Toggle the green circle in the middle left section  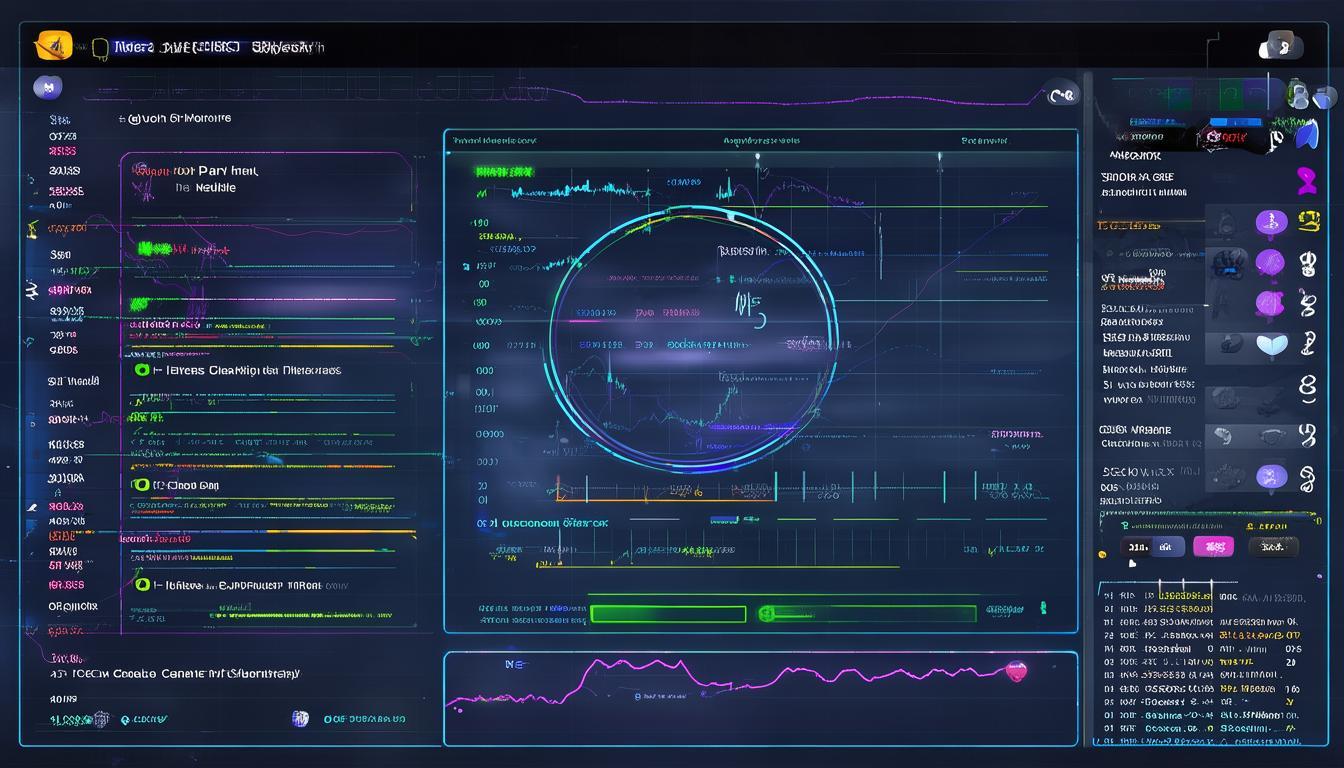tap(142, 485)
